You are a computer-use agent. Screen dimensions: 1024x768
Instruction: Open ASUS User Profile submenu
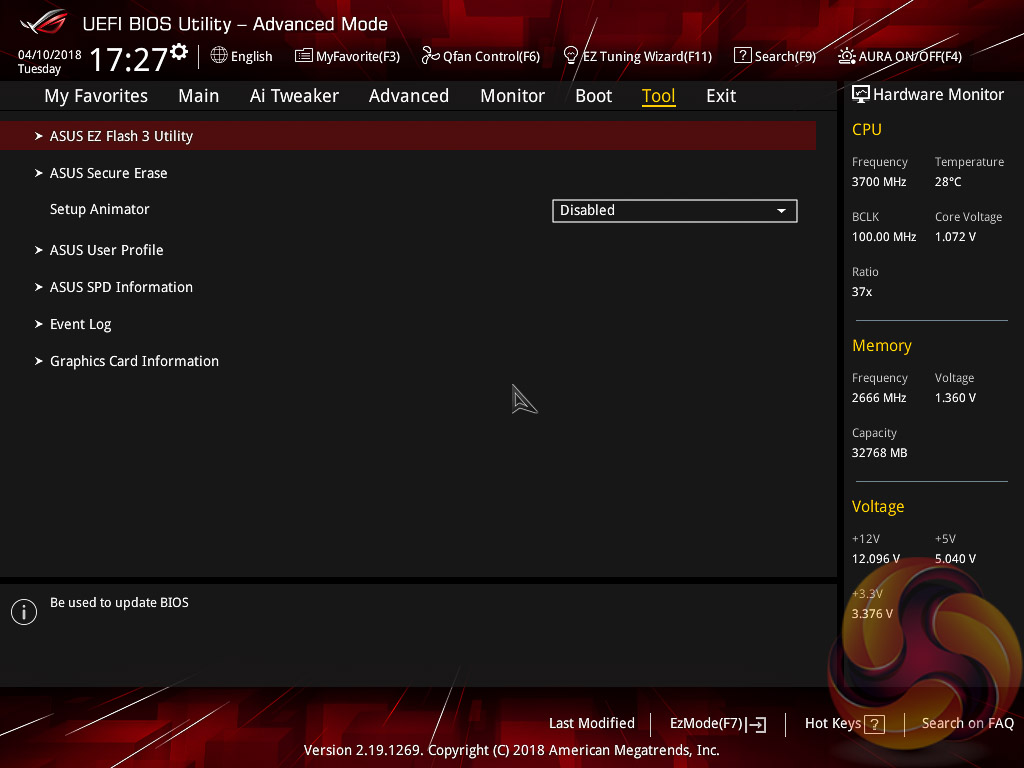click(106, 250)
